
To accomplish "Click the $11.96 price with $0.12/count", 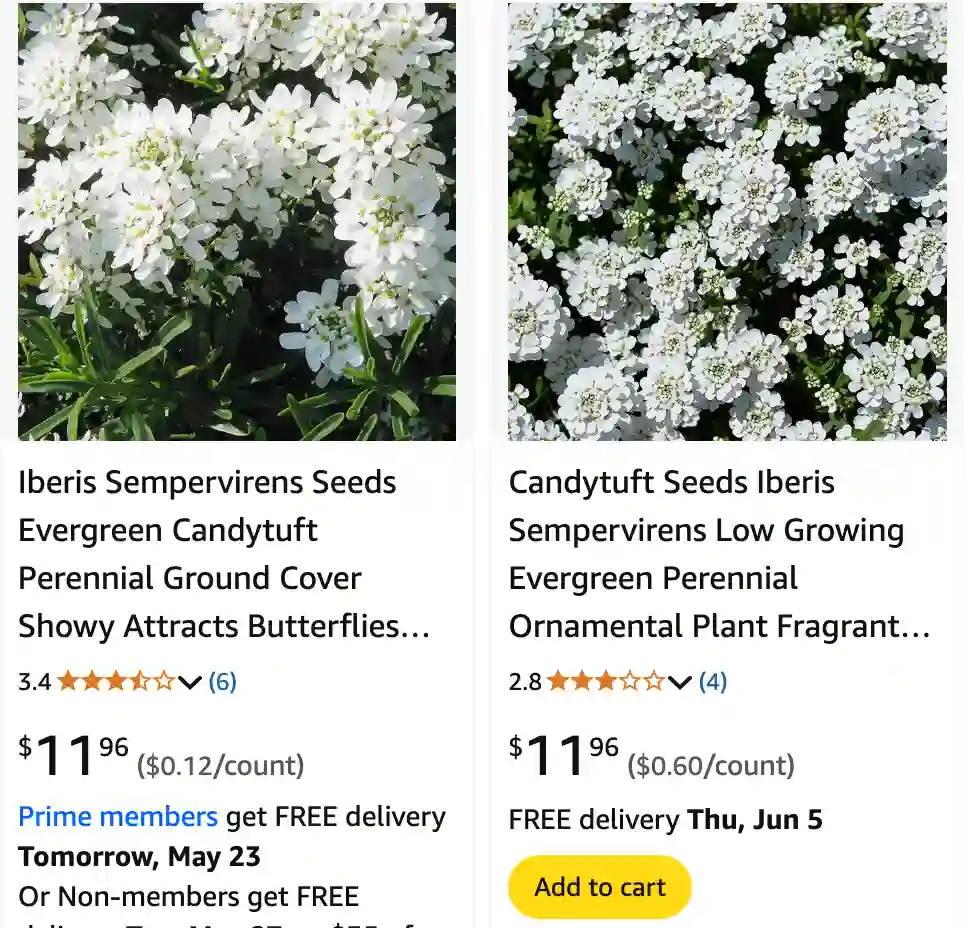I will [x=74, y=756].
